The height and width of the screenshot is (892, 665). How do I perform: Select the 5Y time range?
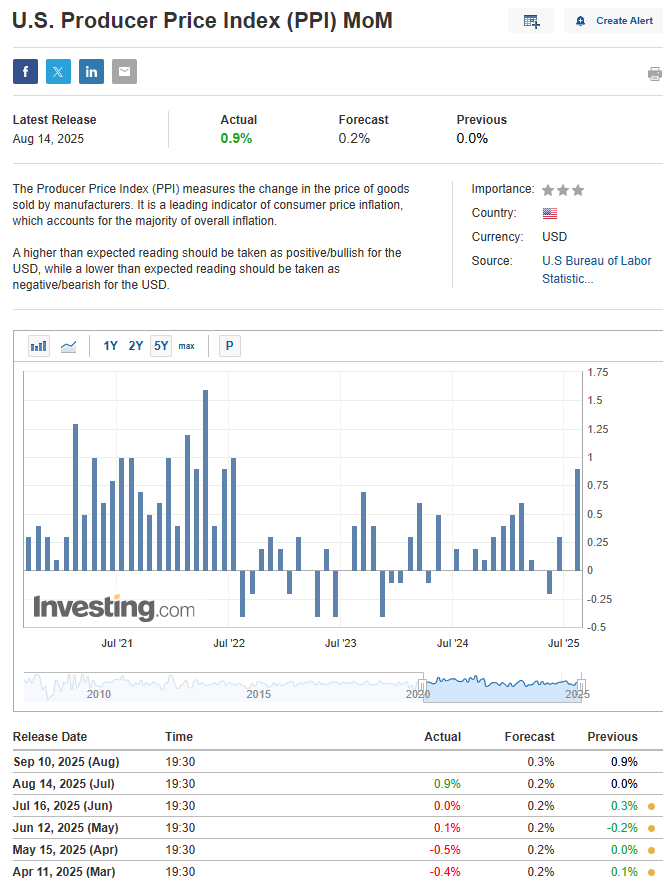[x=161, y=346]
